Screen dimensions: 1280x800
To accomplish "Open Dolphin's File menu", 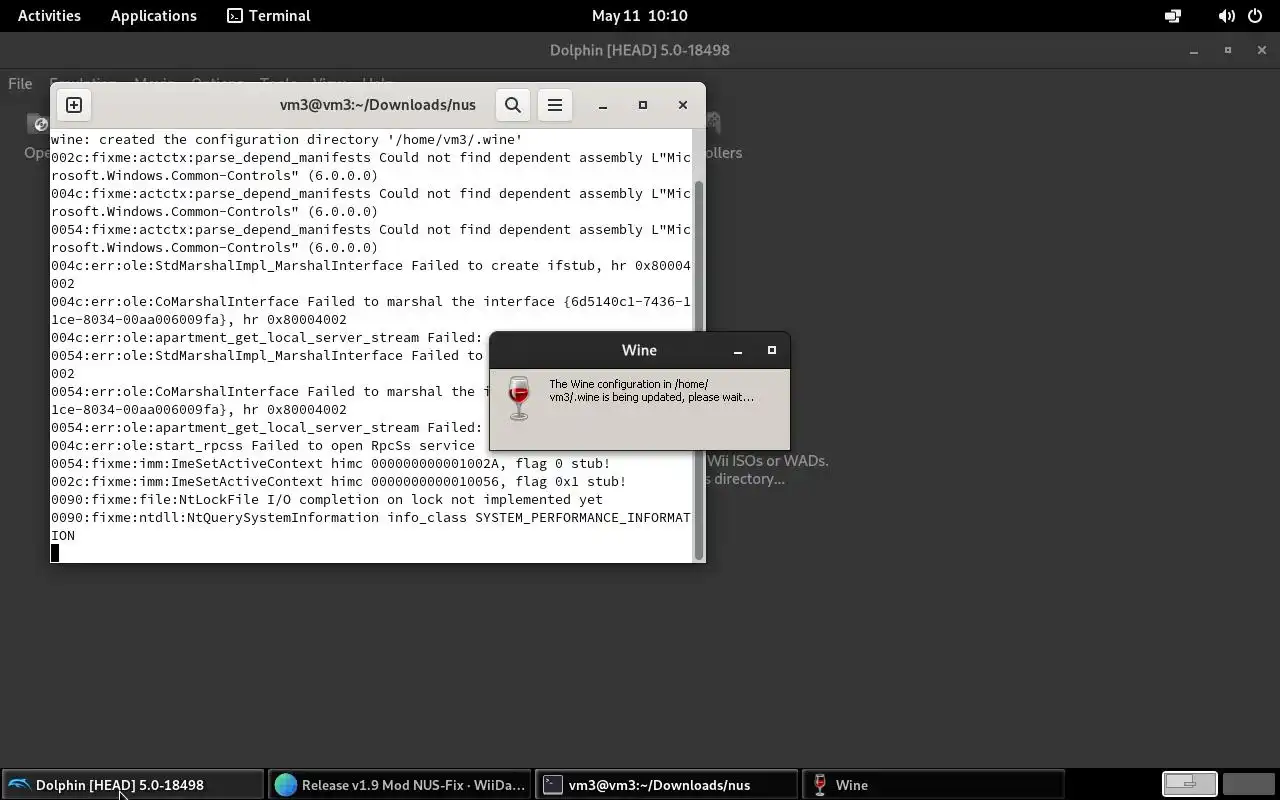I will (x=20, y=84).
